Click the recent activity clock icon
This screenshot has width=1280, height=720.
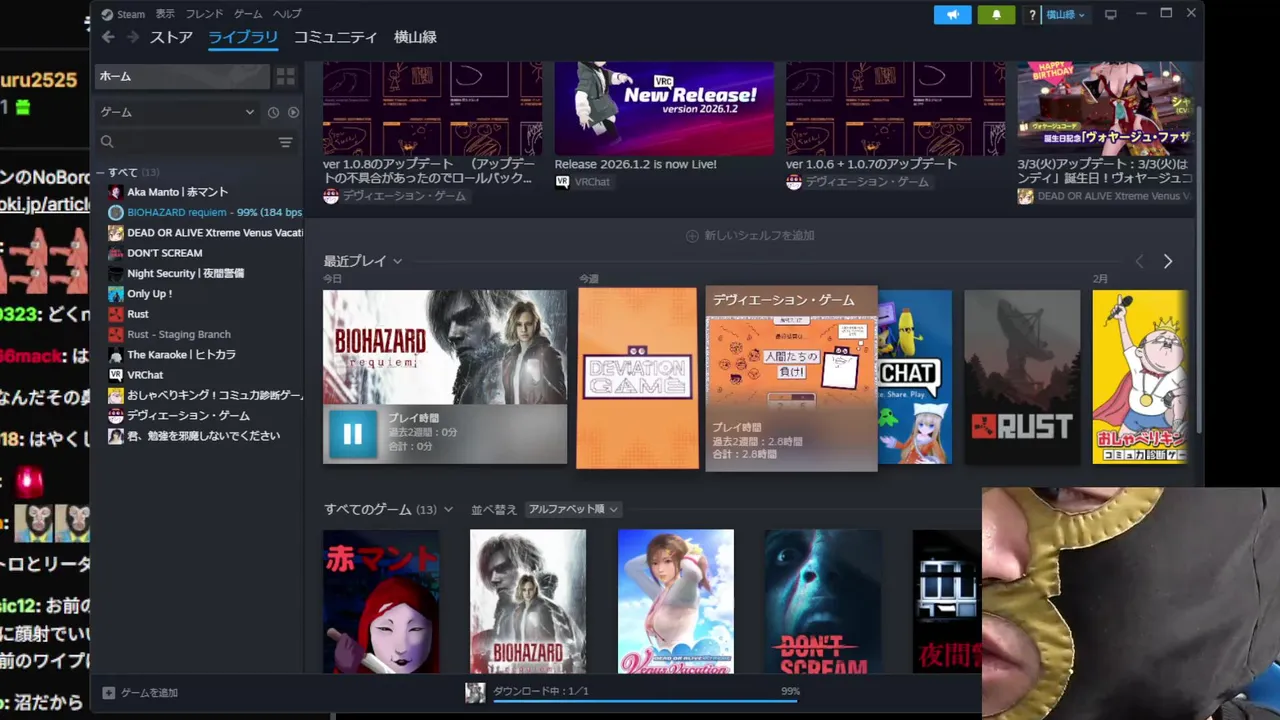pyautogui.click(x=273, y=113)
